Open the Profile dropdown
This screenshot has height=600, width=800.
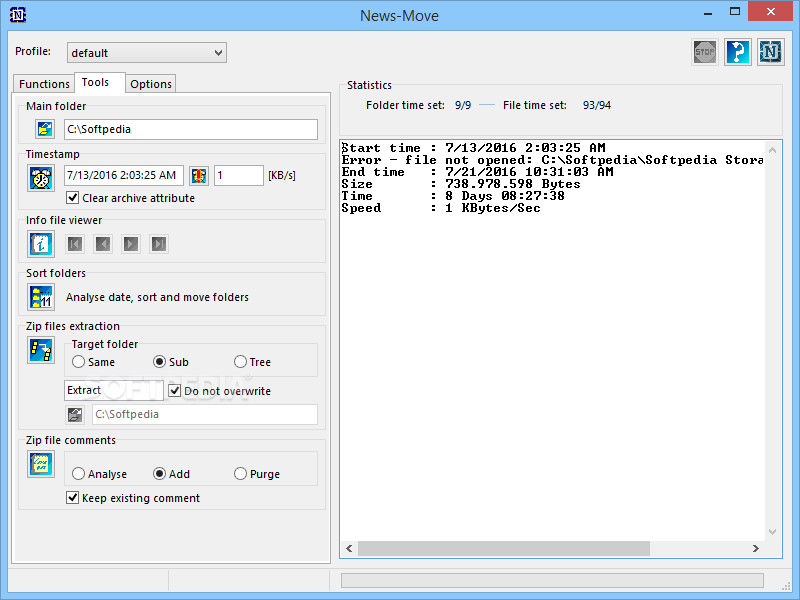[147, 53]
